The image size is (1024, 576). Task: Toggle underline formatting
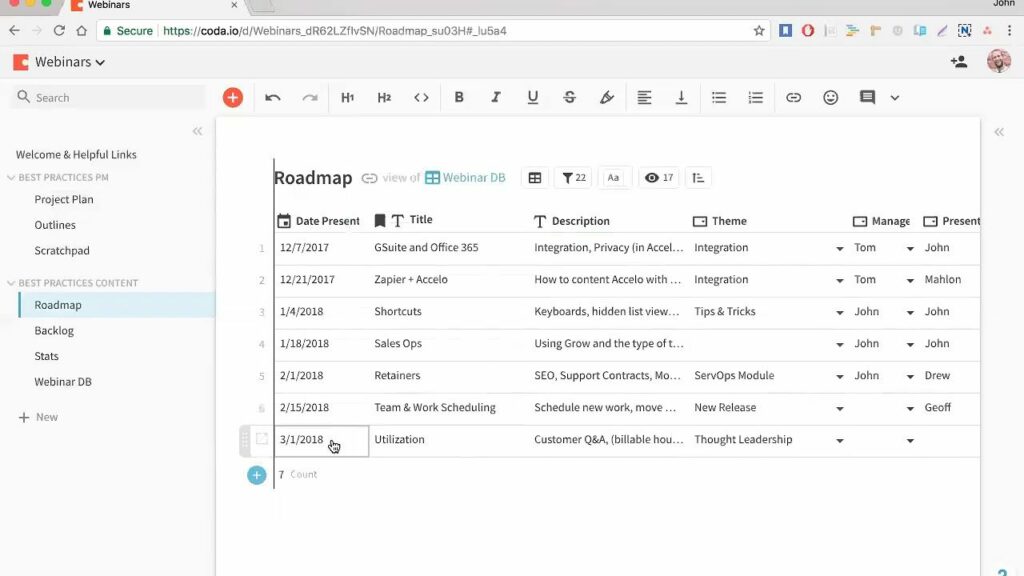point(533,97)
